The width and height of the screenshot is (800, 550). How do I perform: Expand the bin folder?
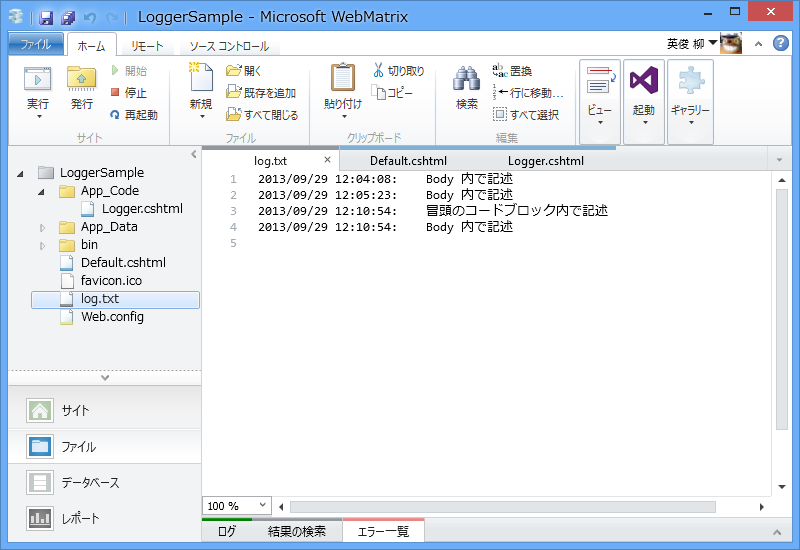click(x=42, y=245)
